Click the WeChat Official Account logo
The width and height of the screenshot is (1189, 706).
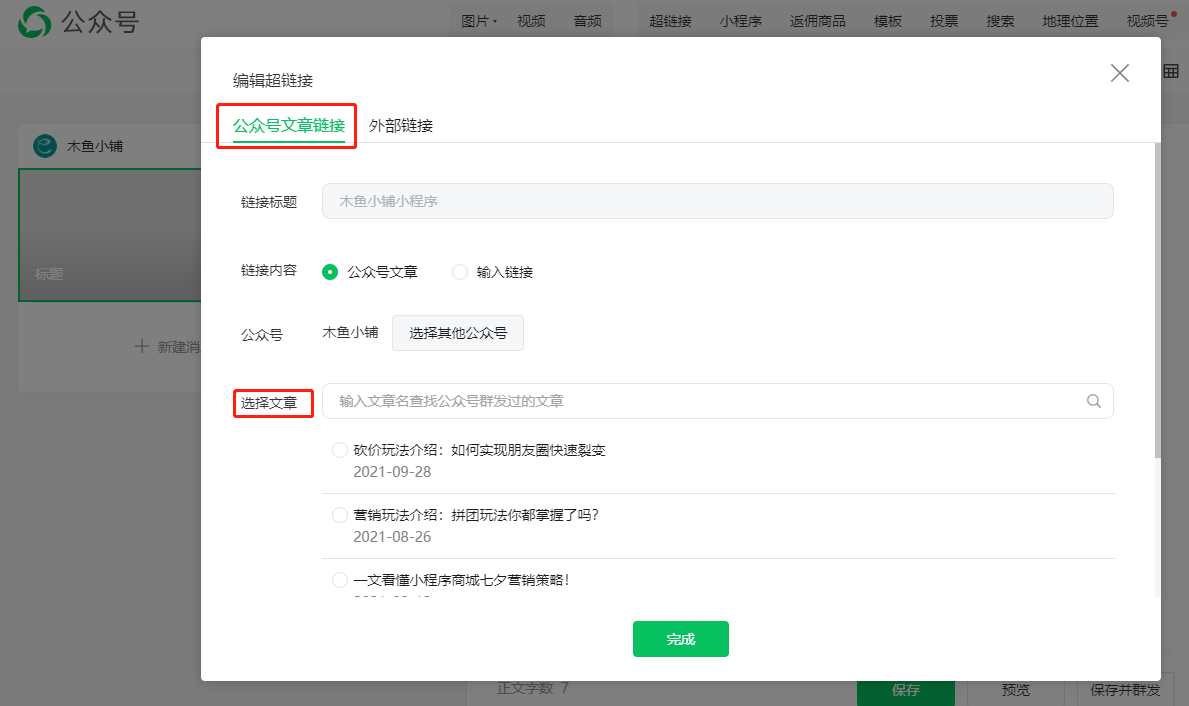pos(34,22)
